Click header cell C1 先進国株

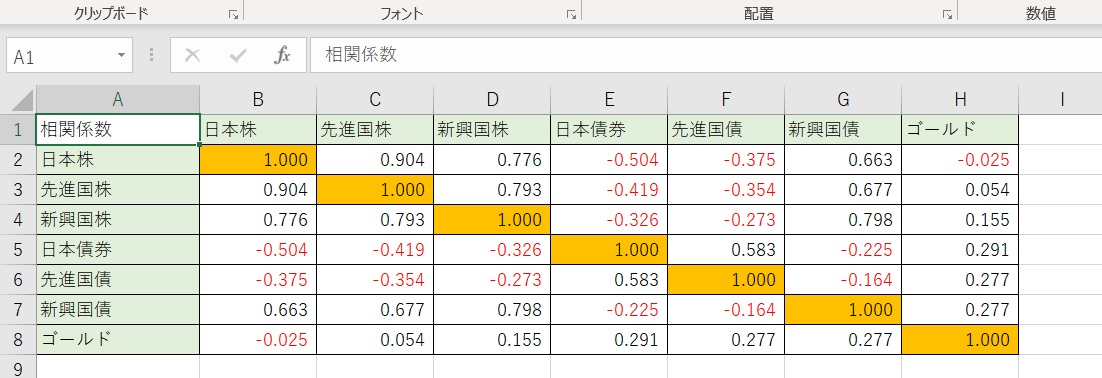click(375, 130)
